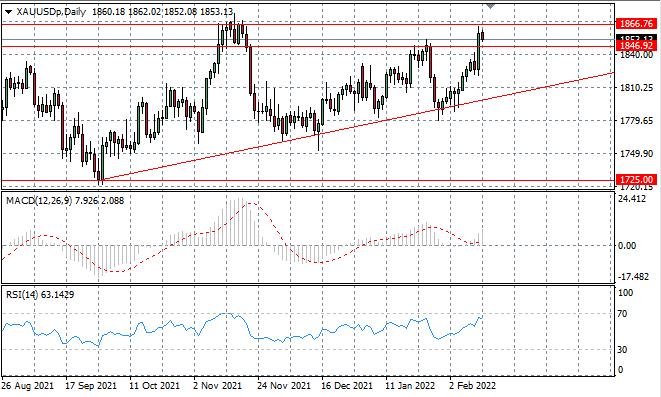661x397 pixels.
Task: Click the 1779.65 price axis label
Action: click(x=637, y=121)
